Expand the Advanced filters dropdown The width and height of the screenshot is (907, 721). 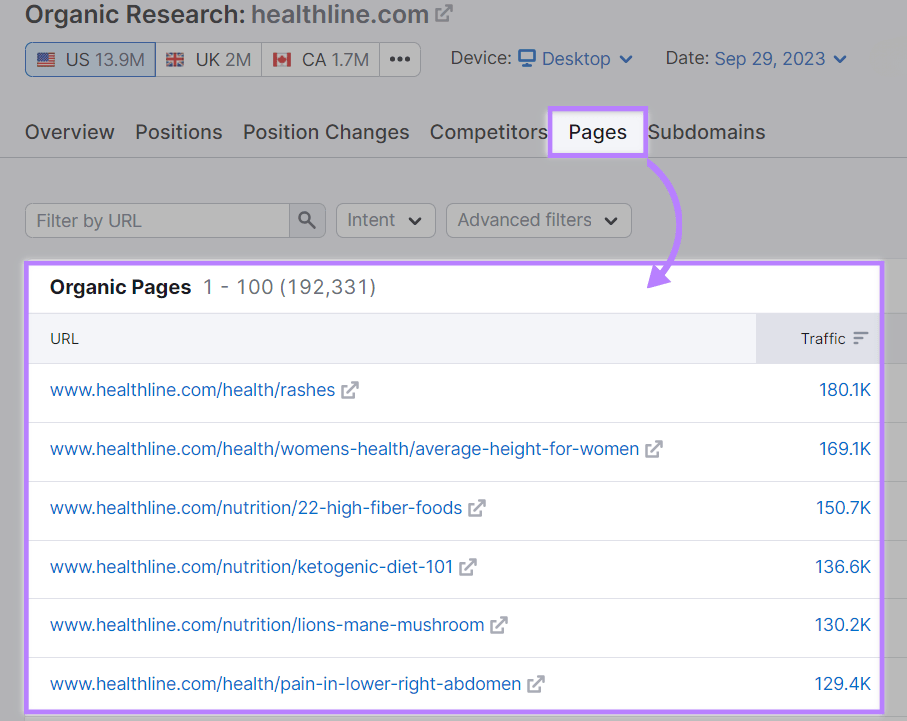tap(539, 220)
